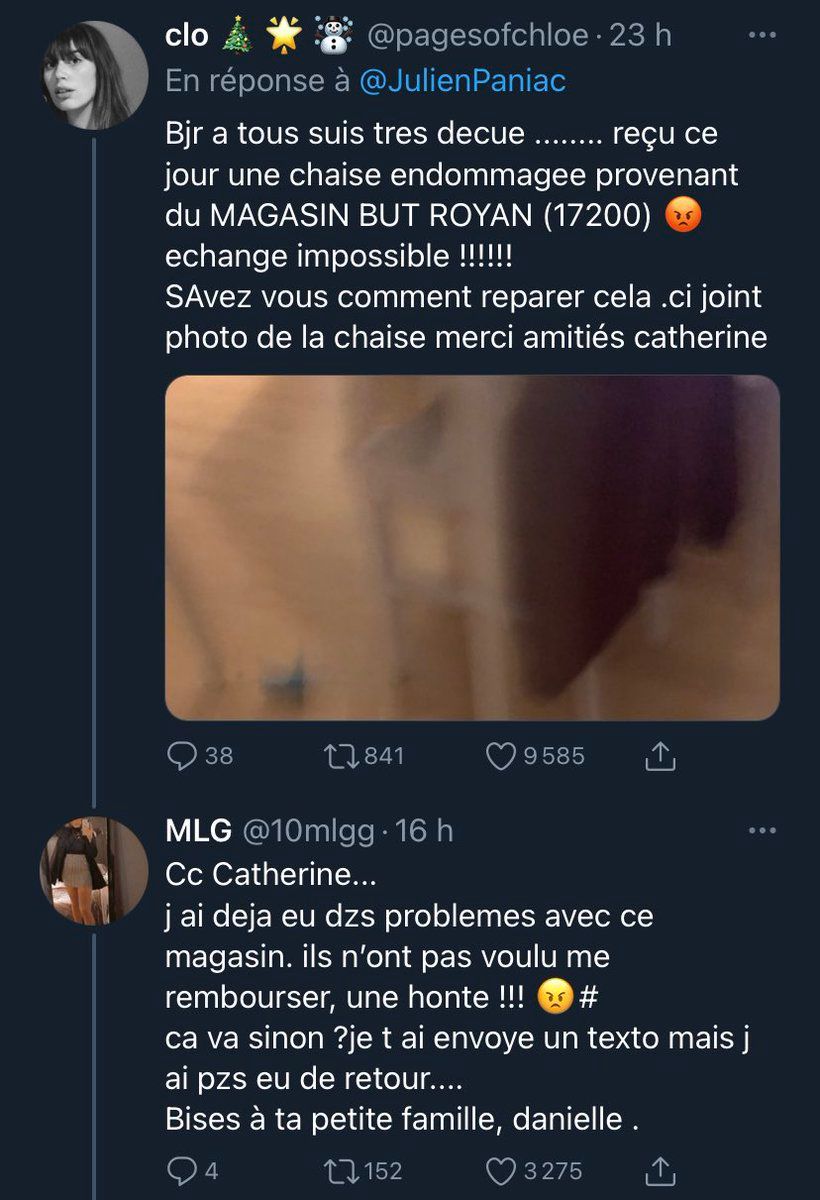The height and width of the screenshot is (1200, 820).
Task: Share MLG's tweet via share icon
Action: [x=660, y=1169]
